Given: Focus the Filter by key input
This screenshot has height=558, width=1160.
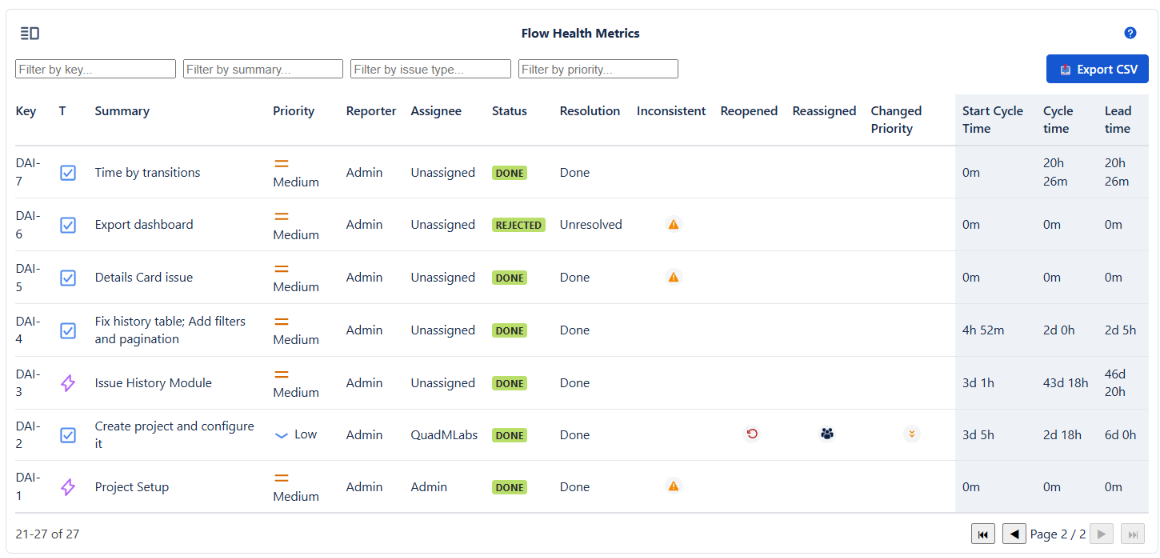Looking at the screenshot, I should point(95,69).
